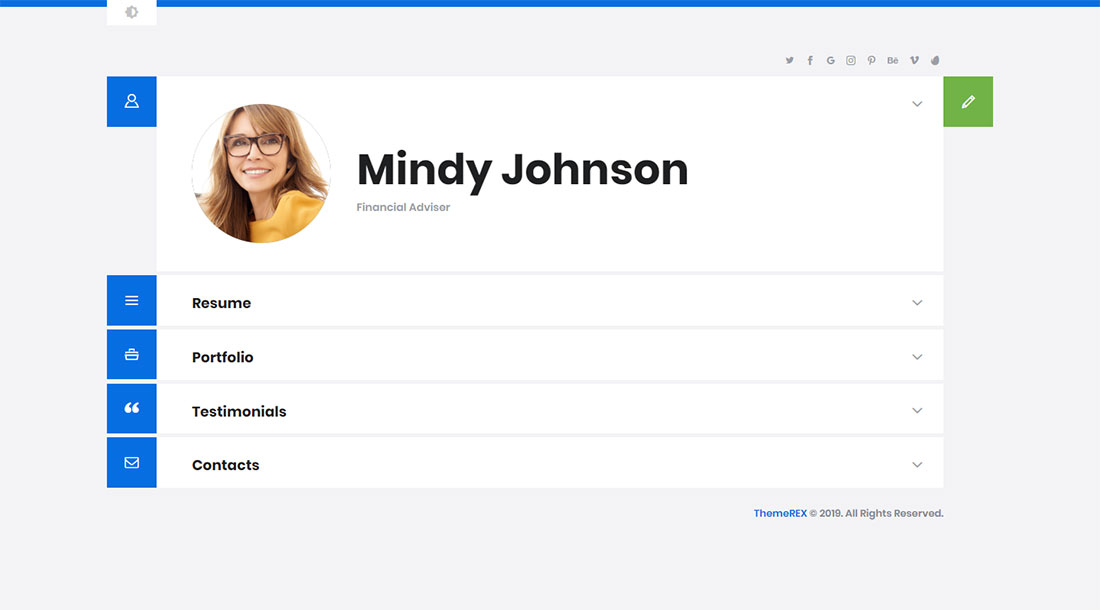Click Mindy Johnson's profile photo

(x=261, y=174)
